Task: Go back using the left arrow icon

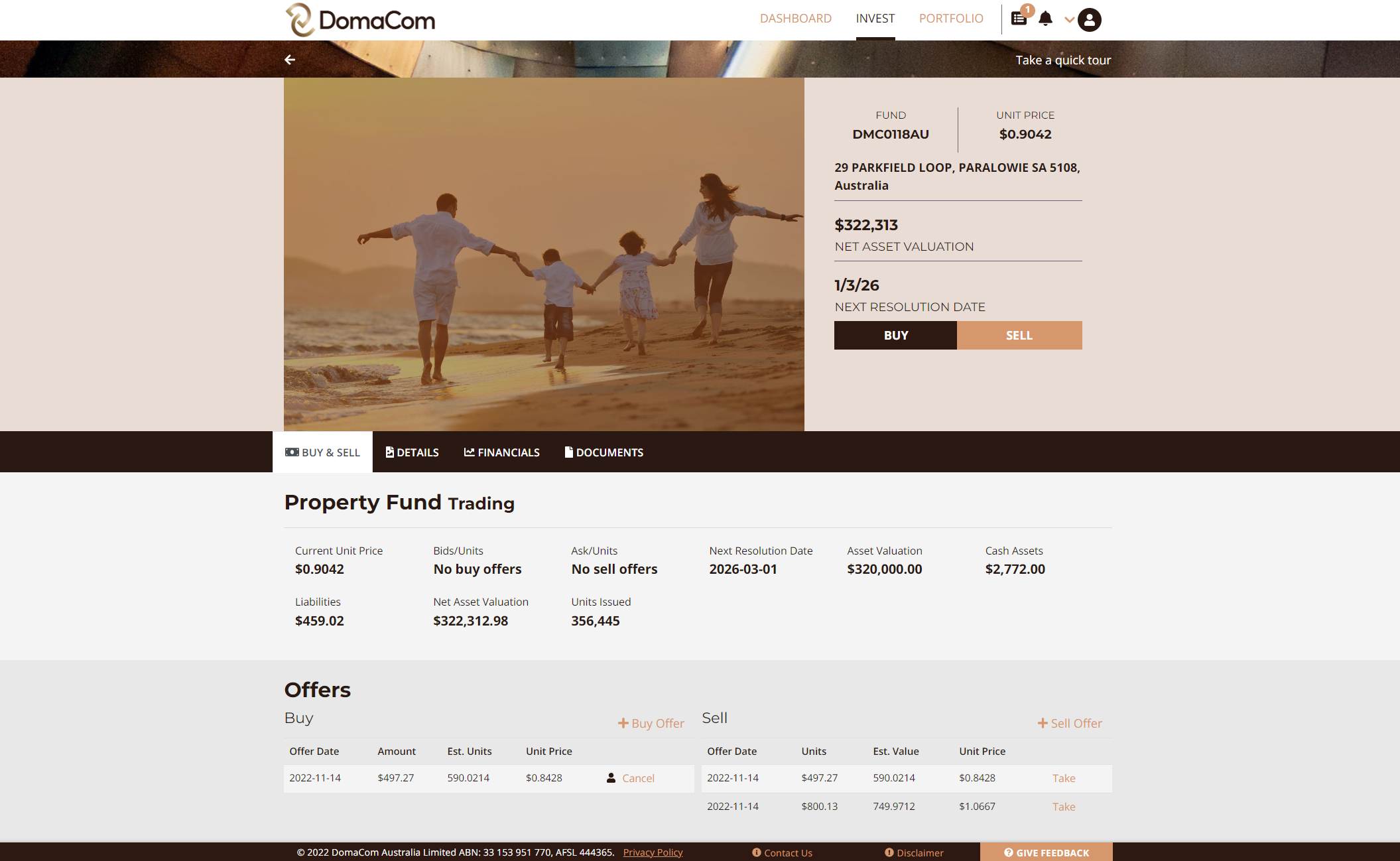Action: pos(290,60)
